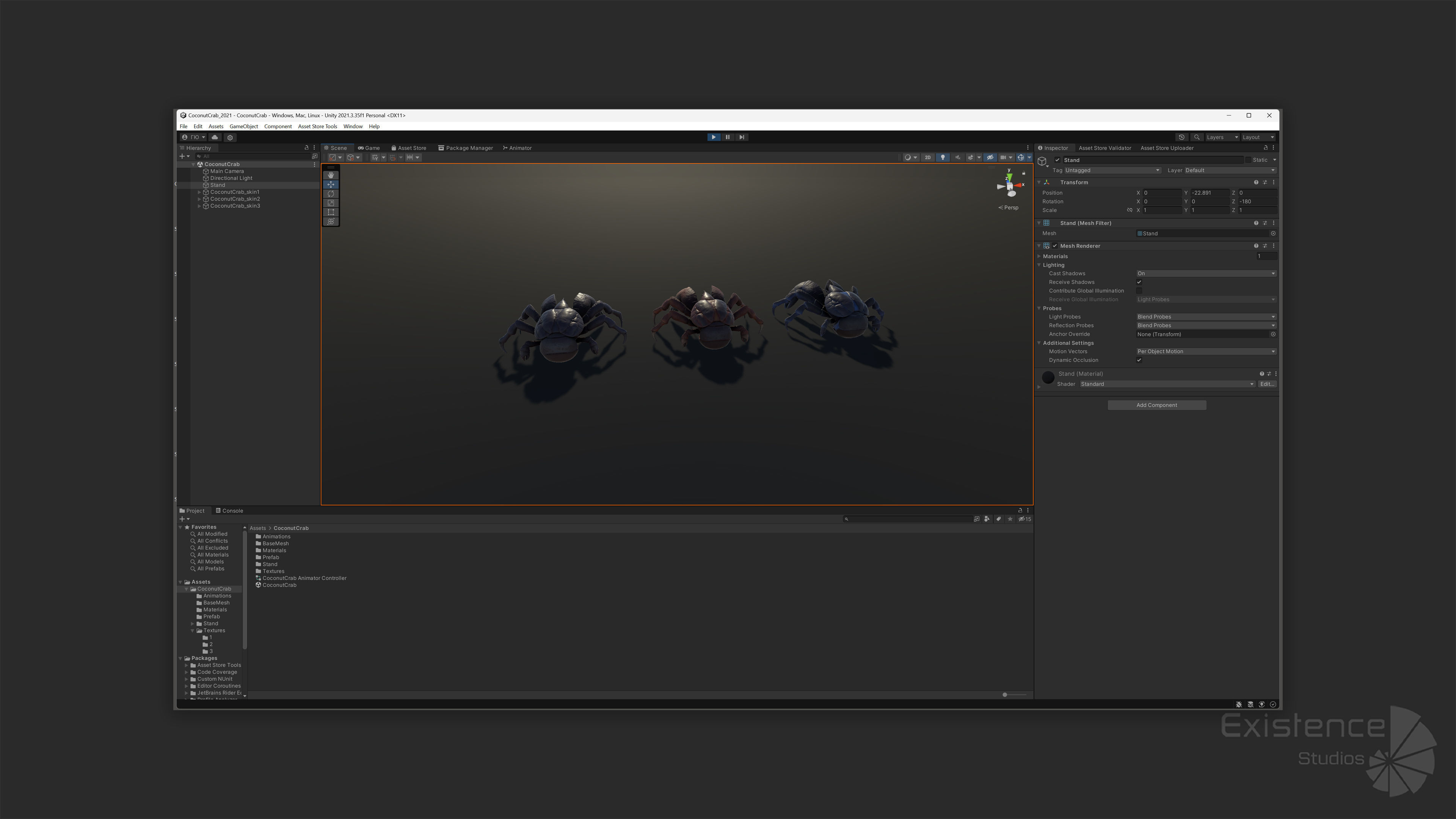Select the Transform combined tool
The height and width of the screenshot is (819, 1456).
pyautogui.click(x=331, y=221)
